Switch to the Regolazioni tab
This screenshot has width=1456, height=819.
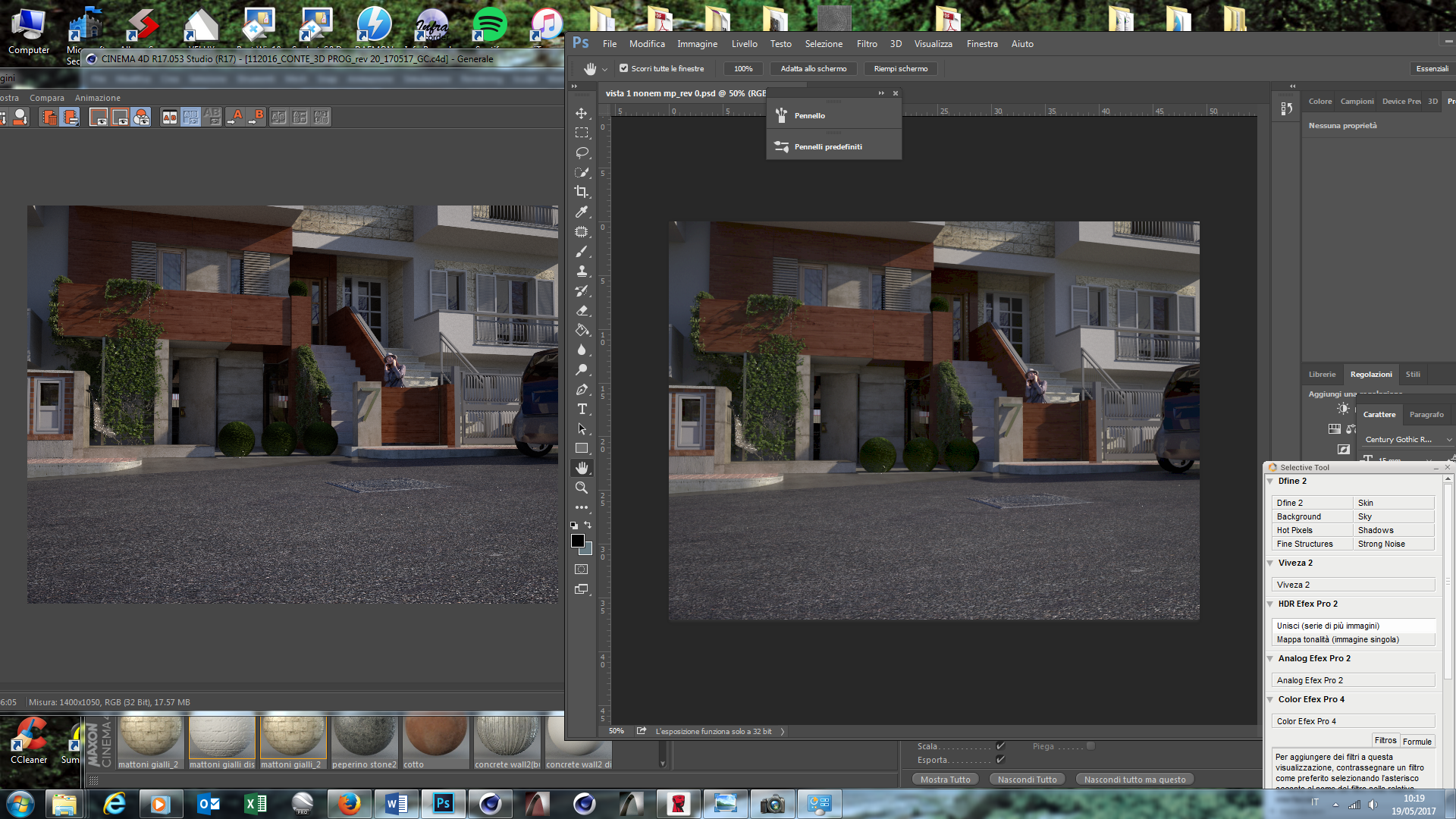1370,374
